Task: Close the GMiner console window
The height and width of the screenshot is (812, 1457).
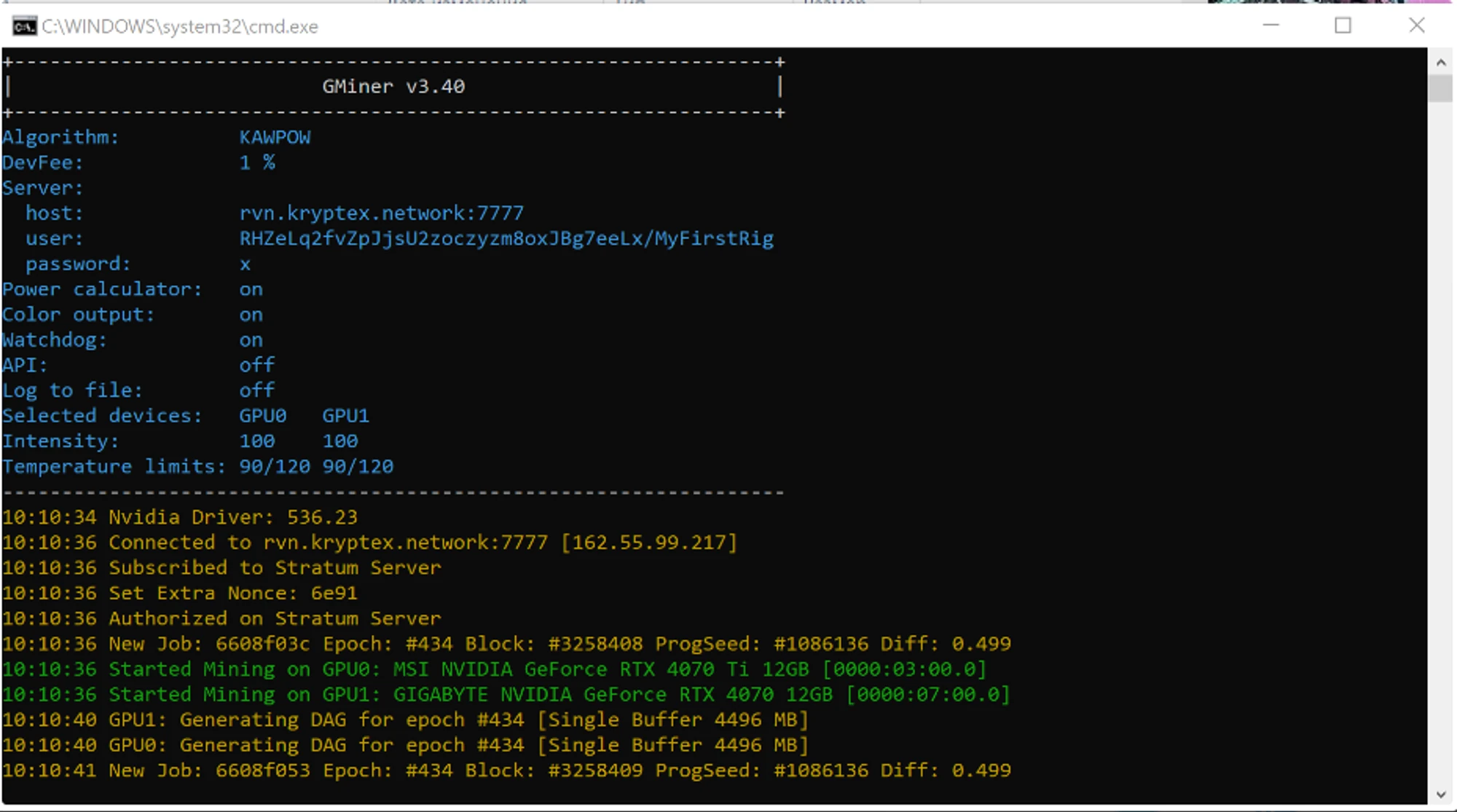Action: pyautogui.click(x=1416, y=25)
